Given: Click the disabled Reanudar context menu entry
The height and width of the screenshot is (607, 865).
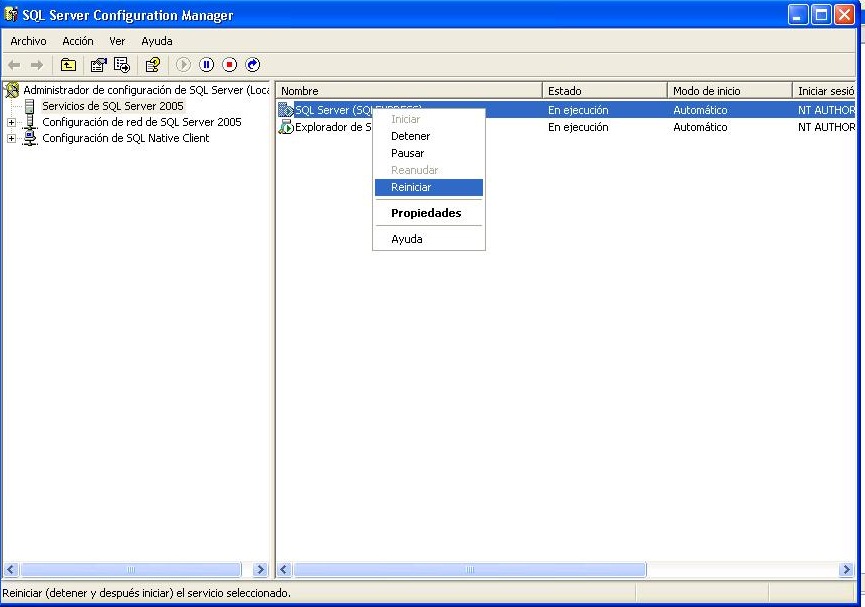Looking at the screenshot, I should (x=429, y=170).
